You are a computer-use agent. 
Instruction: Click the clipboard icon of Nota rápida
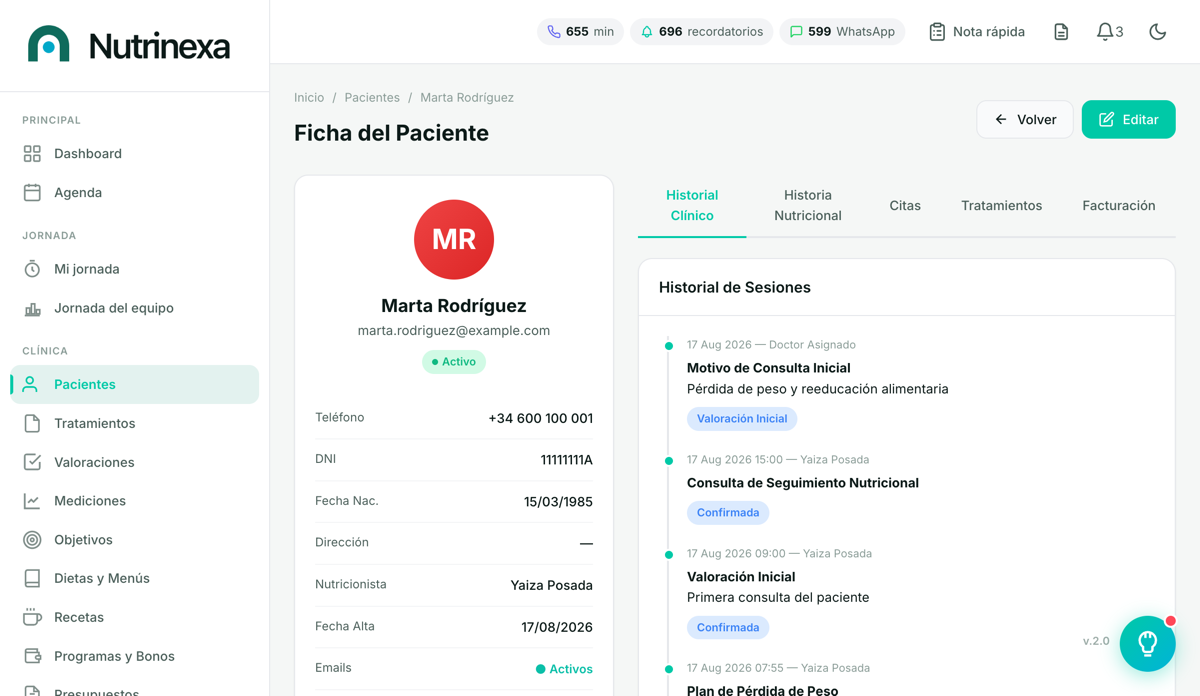coord(937,32)
